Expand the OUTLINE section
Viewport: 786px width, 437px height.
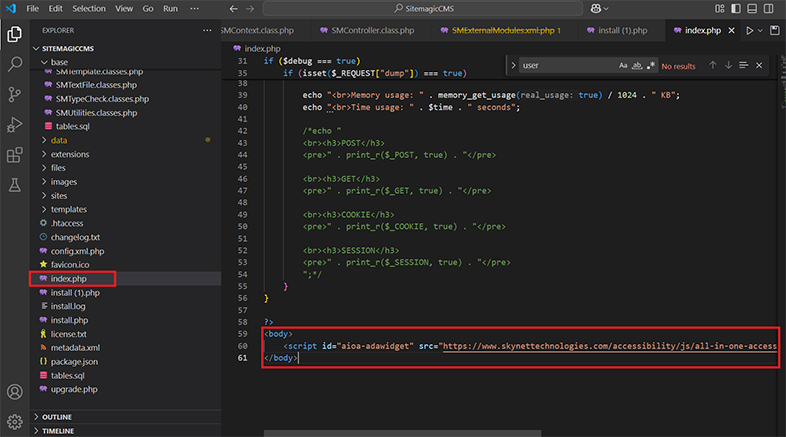57,417
